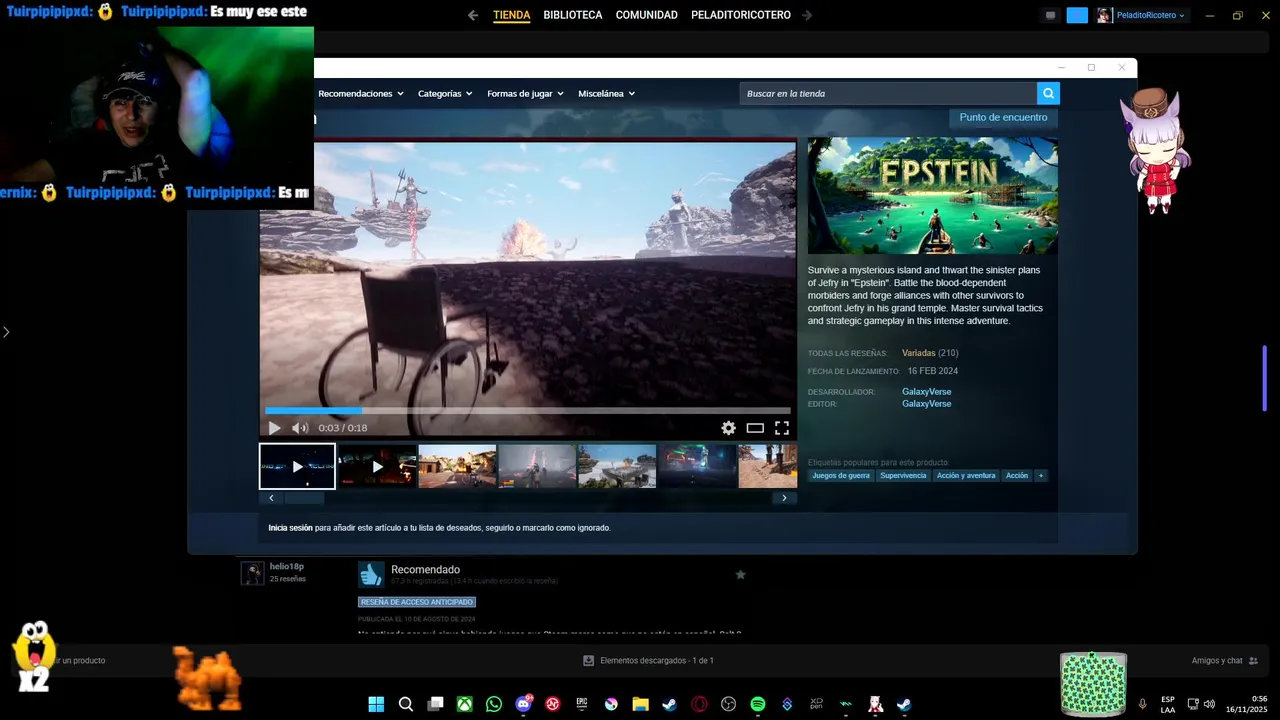Seek on the trailer progress bar
The width and height of the screenshot is (1280, 720).
pos(527,411)
